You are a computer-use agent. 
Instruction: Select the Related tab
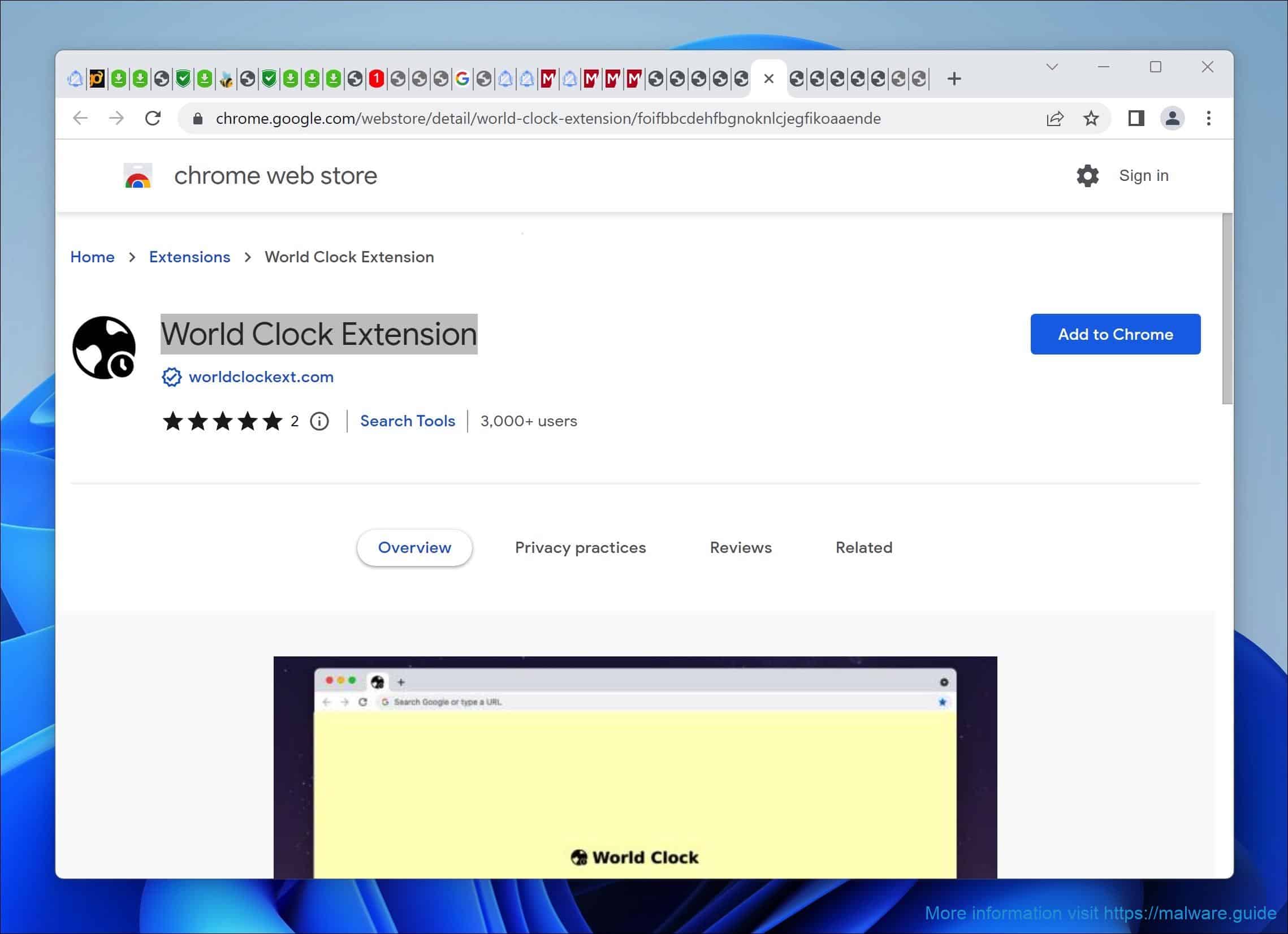pyautogui.click(x=863, y=547)
